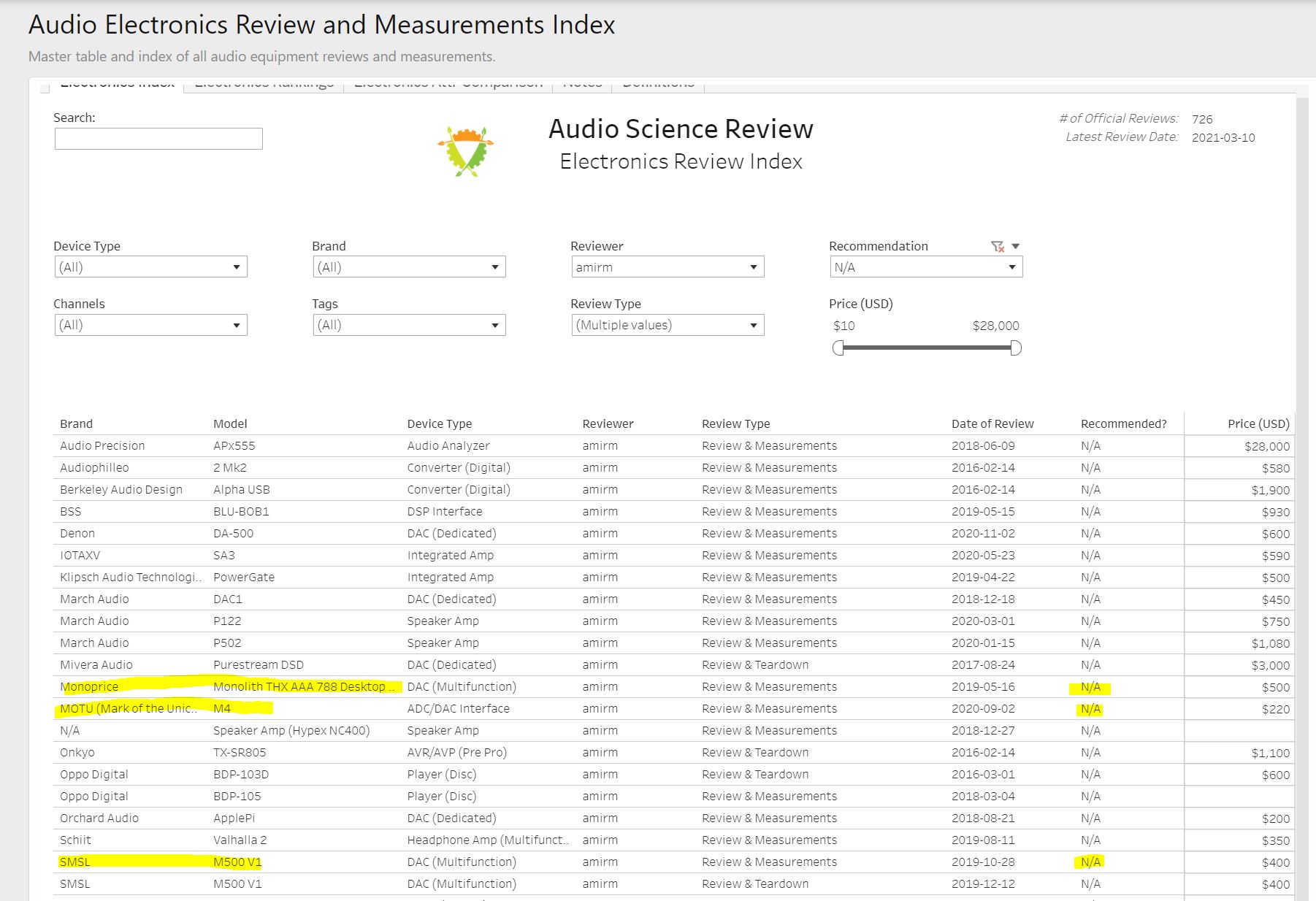The width and height of the screenshot is (1316, 901).
Task: Select the Schiit brand cell
Action: (x=75, y=840)
